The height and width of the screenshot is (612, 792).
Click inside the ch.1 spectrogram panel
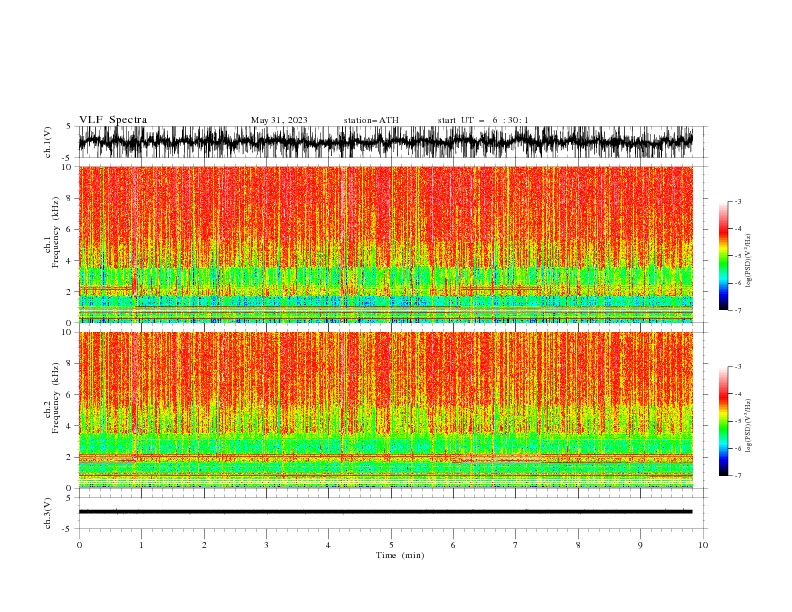[x=386, y=244]
